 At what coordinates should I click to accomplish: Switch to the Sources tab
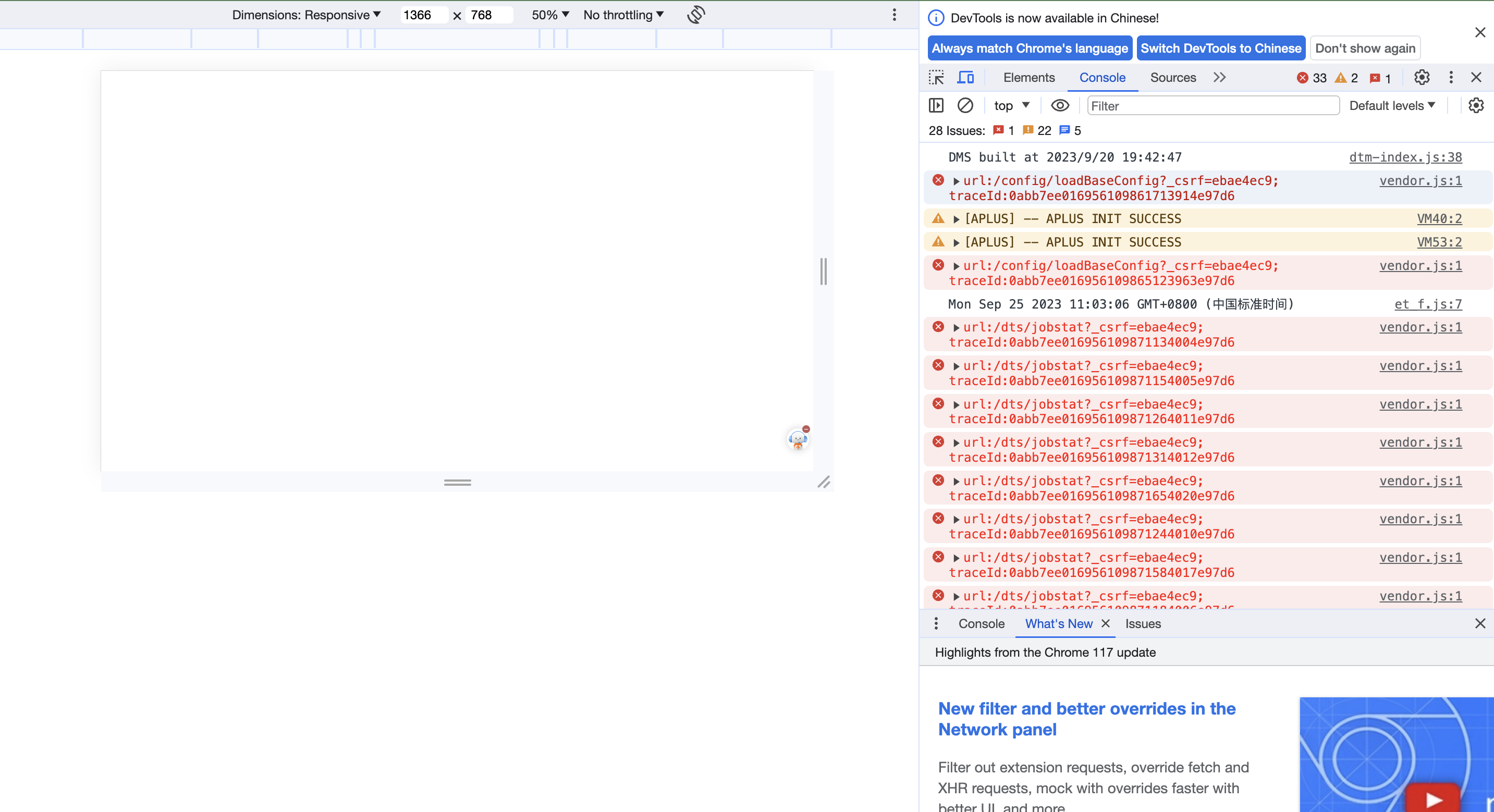[x=1173, y=77]
